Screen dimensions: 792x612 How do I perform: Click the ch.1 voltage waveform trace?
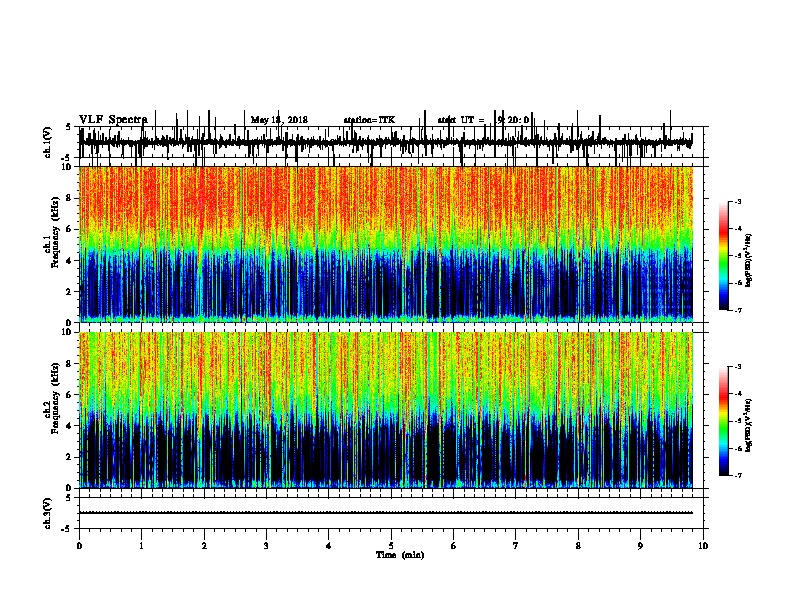[x=386, y=142]
